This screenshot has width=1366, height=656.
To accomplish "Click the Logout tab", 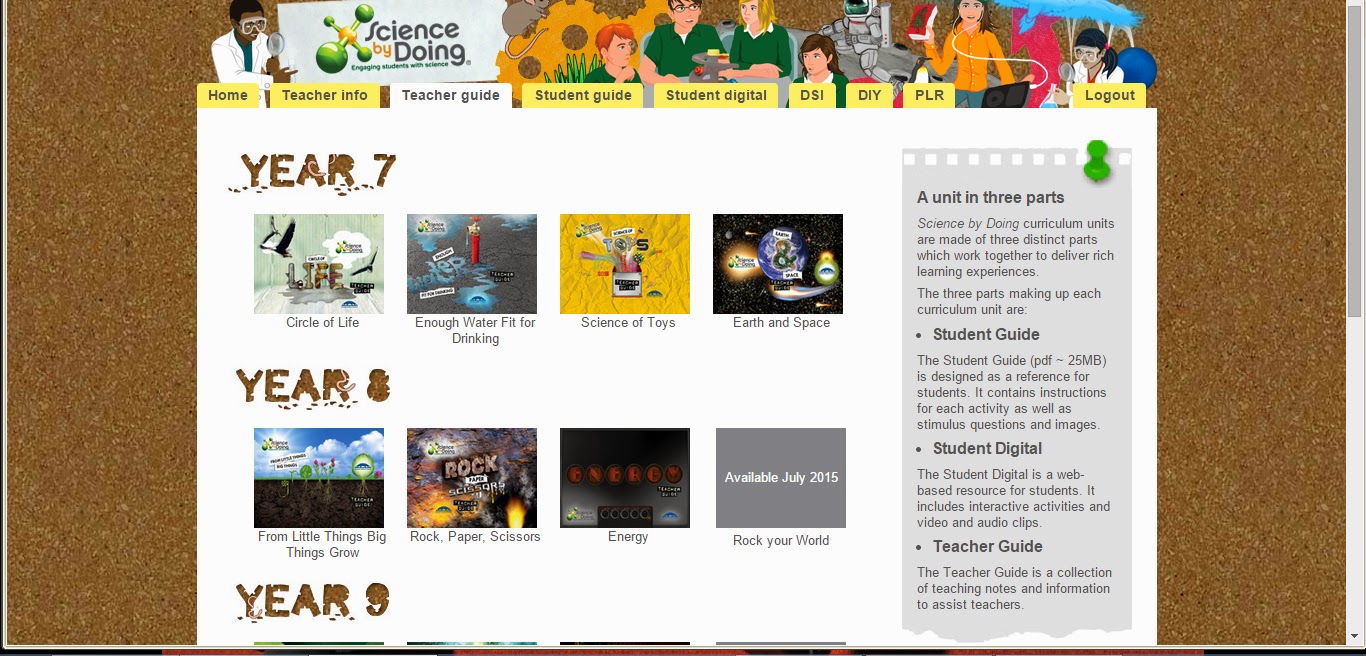I will 1110,96.
